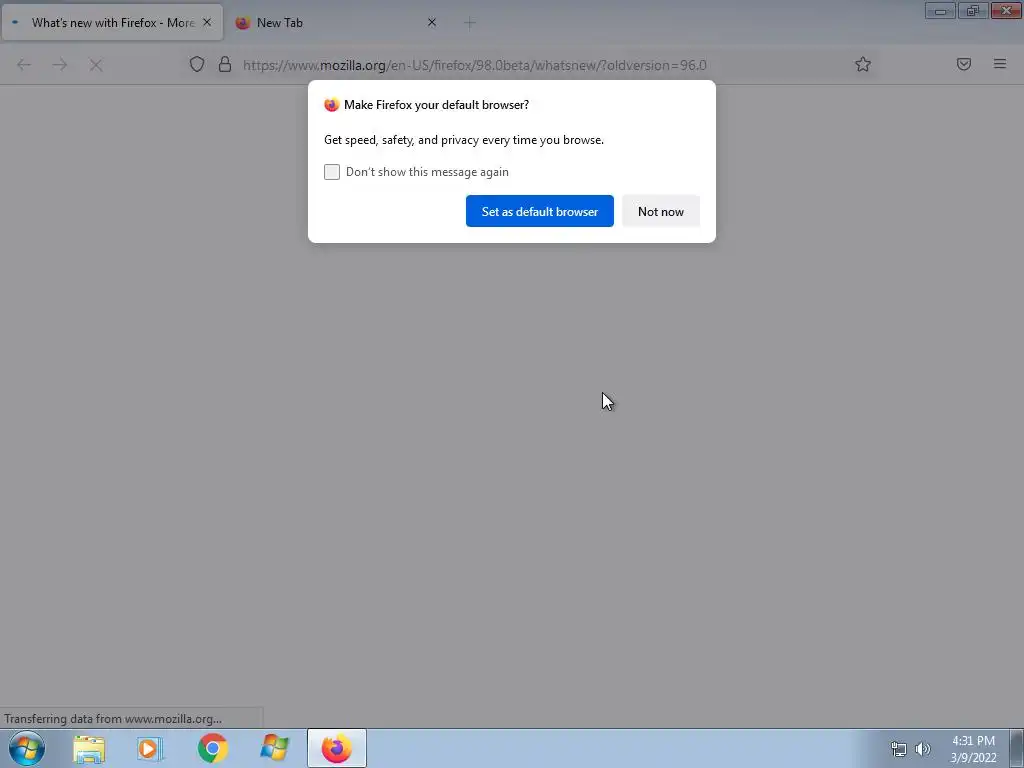Stop loading the page with X button
The width and height of the screenshot is (1024, 768).
click(x=96, y=65)
